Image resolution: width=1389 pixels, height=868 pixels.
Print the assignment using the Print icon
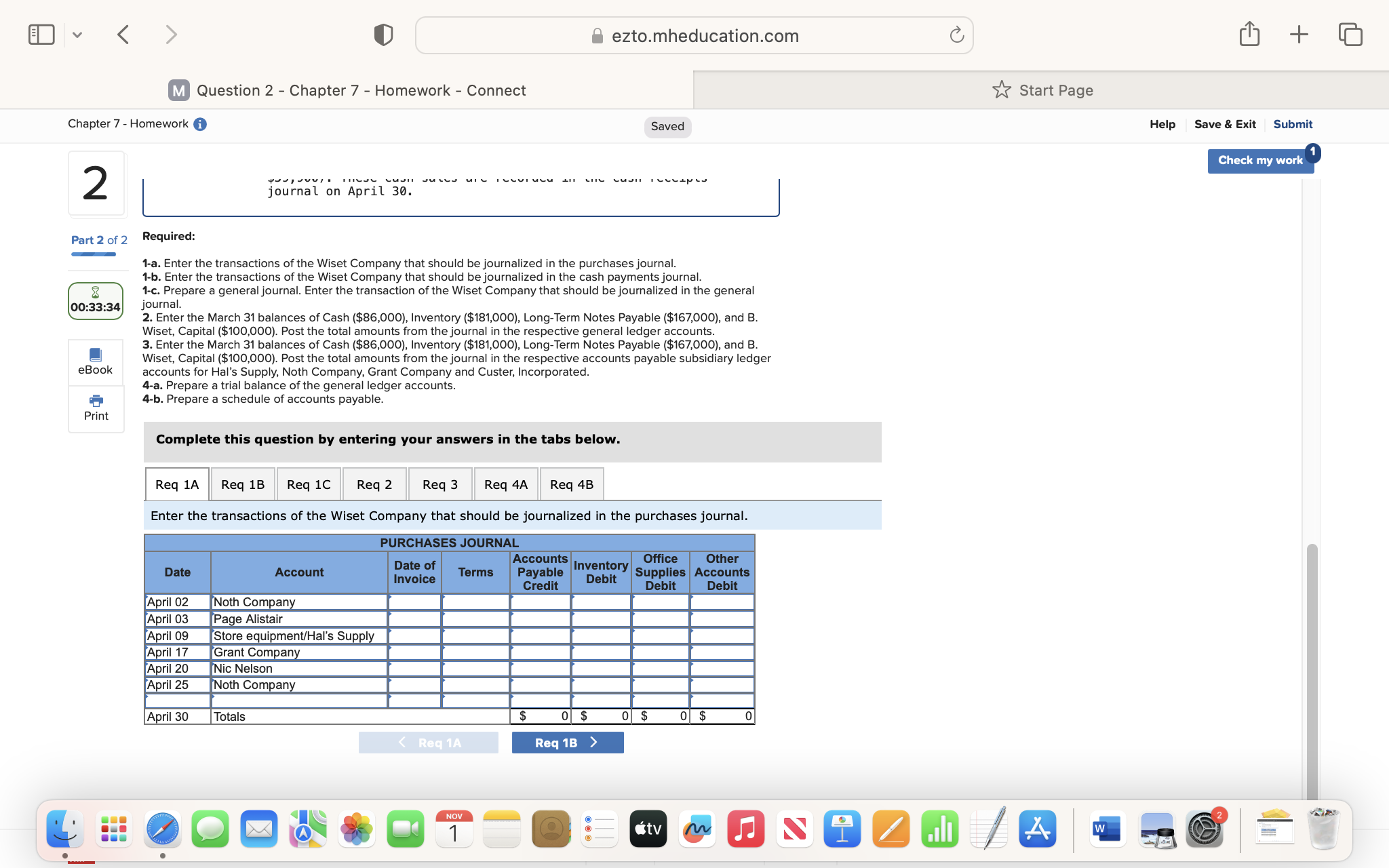pyautogui.click(x=95, y=408)
